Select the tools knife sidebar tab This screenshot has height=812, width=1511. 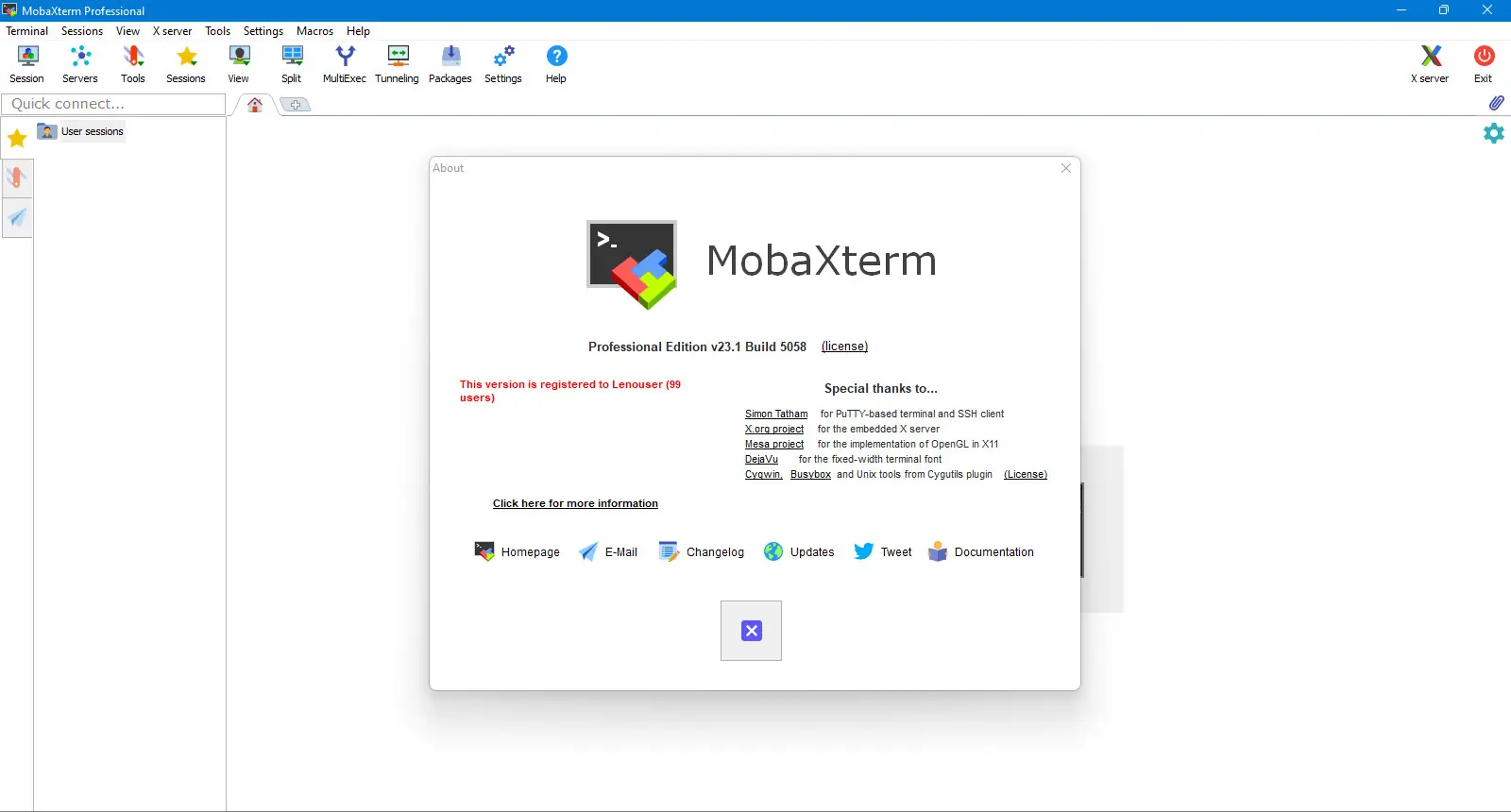(x=17, y=178)
